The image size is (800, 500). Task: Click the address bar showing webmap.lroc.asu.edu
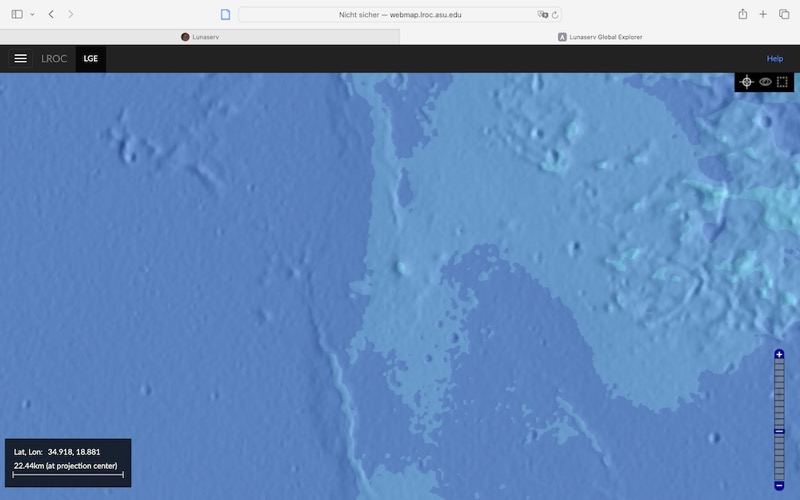click(400, 14)
